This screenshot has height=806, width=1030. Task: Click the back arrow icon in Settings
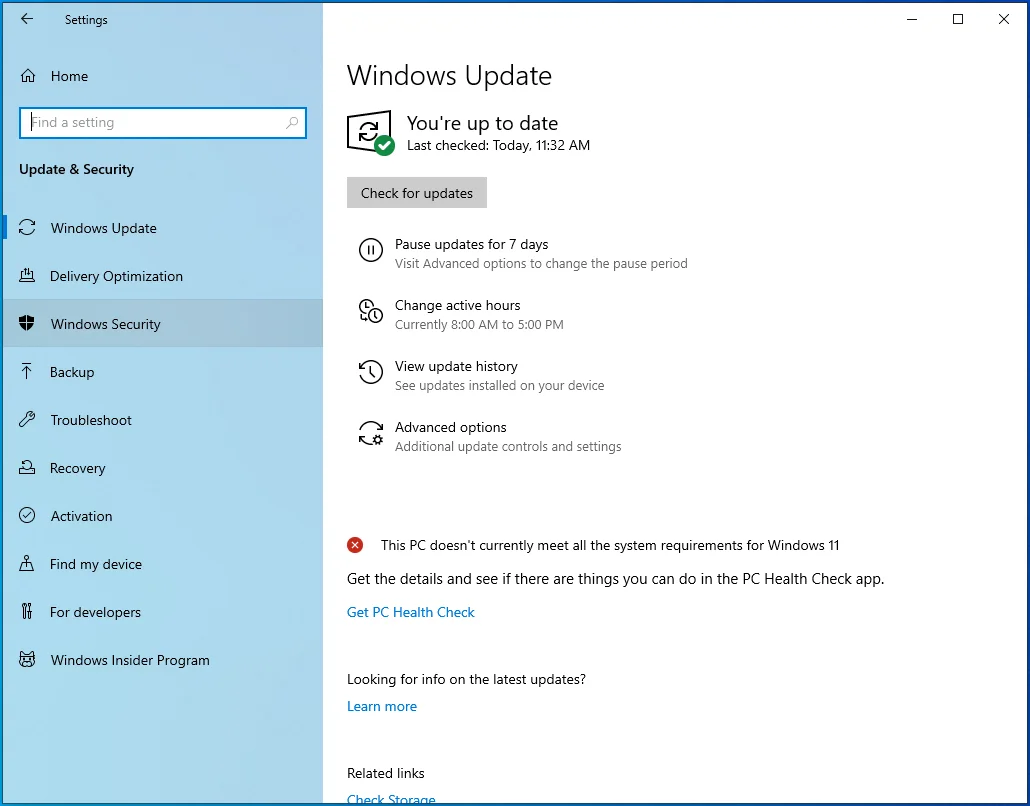point(27,19)
